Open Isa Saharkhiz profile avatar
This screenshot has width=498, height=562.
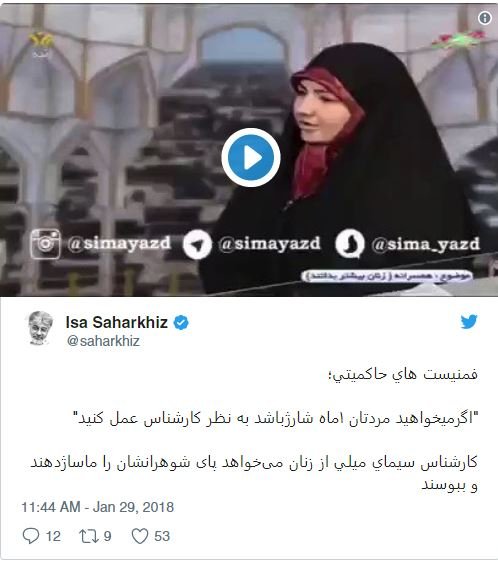pyautogui.click(x=40, y=328)
